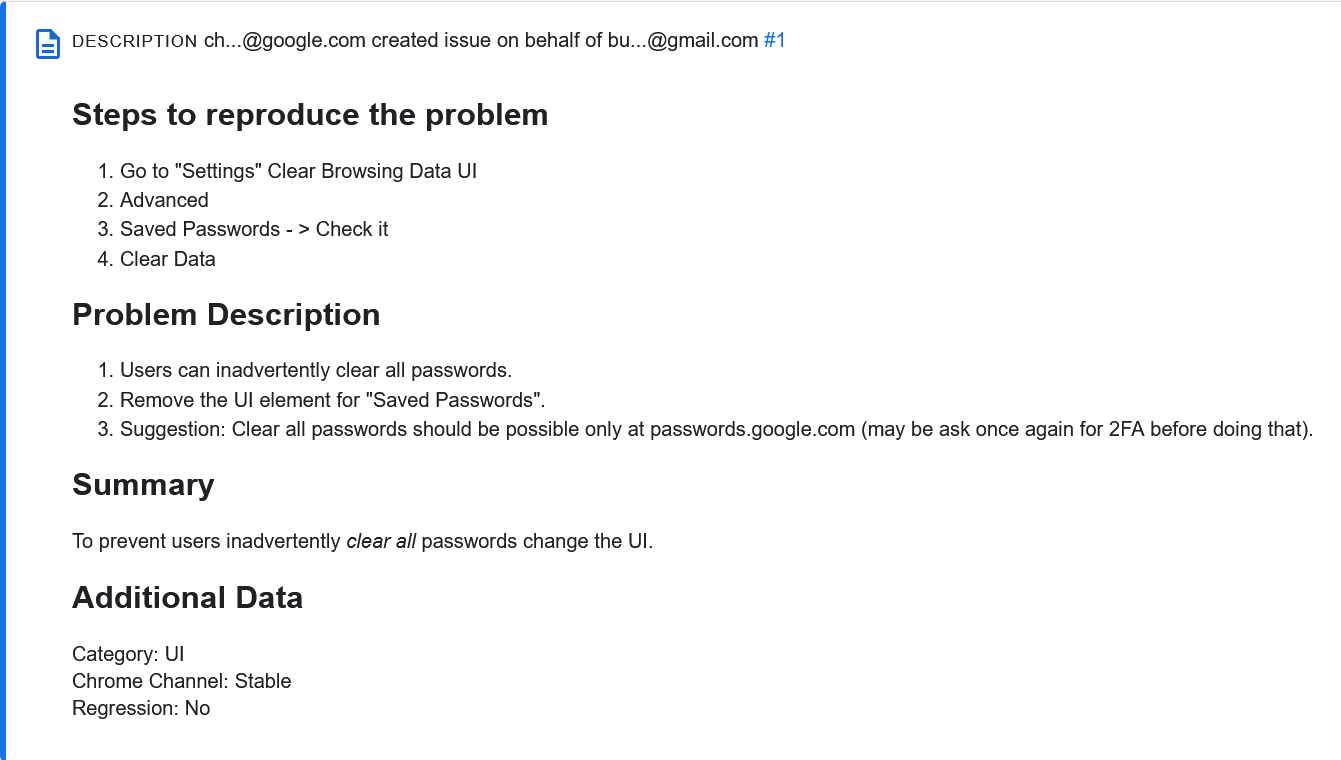This screenshot has width=1341, height=760.
Task: Click 'Users can inadvertently clear all passwords' line
Action: 316,370
